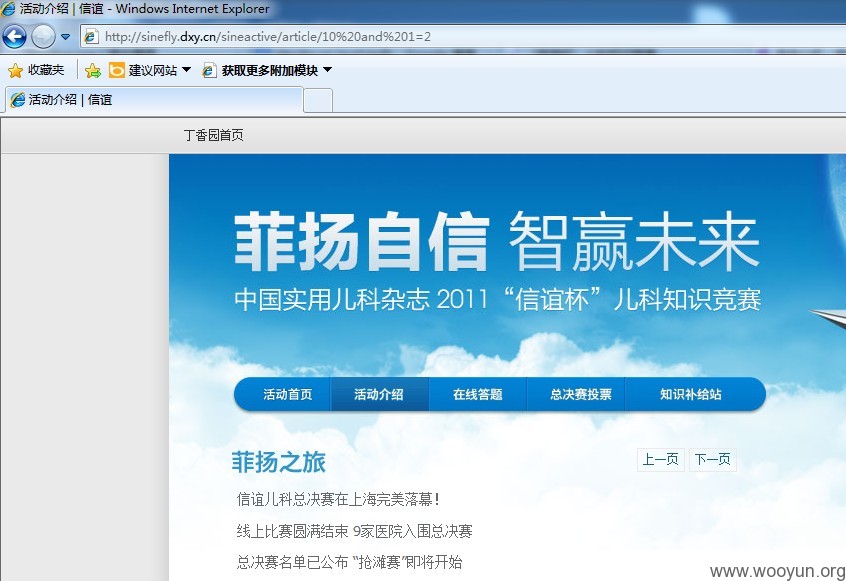Open article 总决赛名单已公布 抢滩赛即将开始

(x=350, y=563)
